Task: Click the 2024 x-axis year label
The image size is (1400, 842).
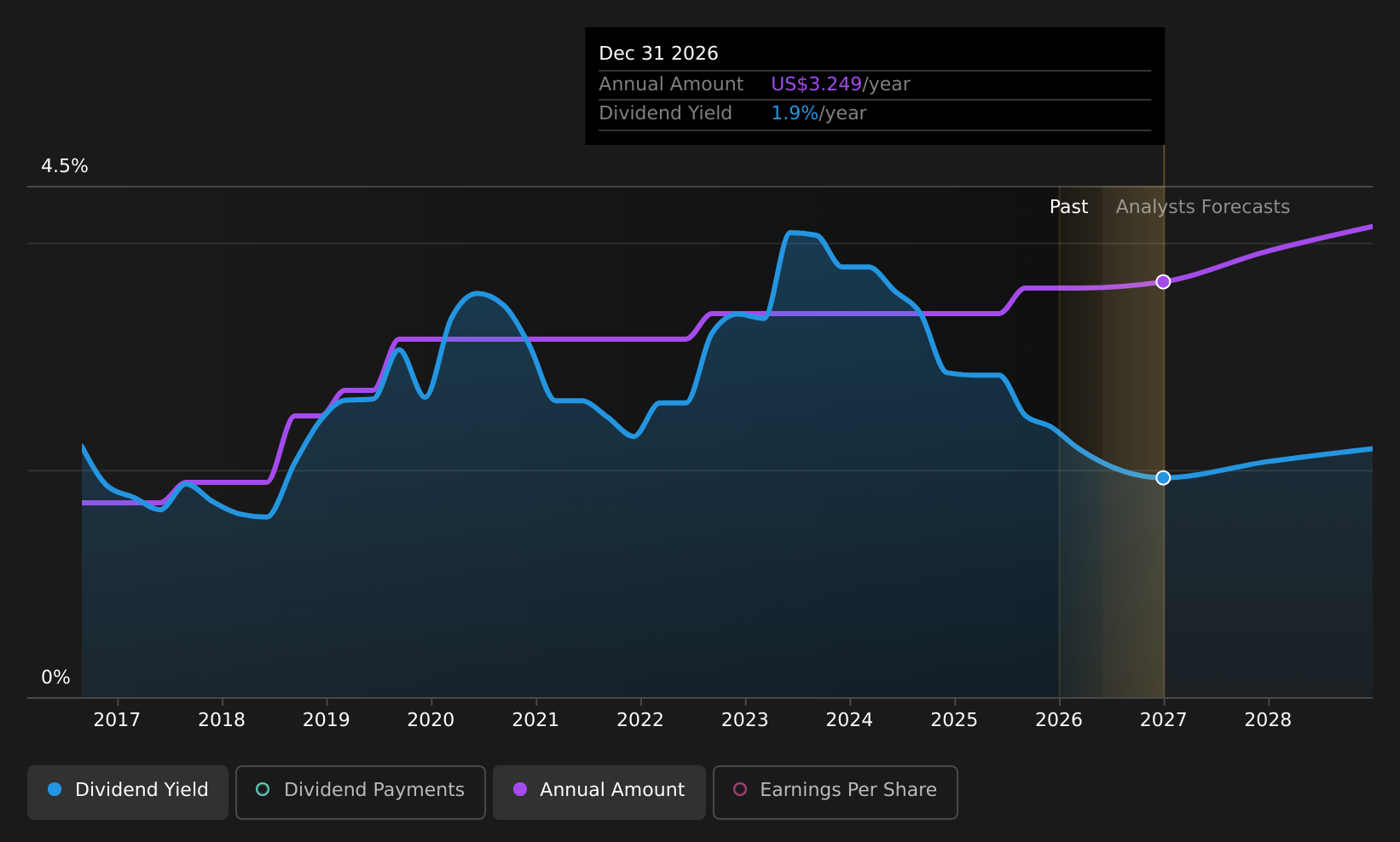Action: (849, 720)
